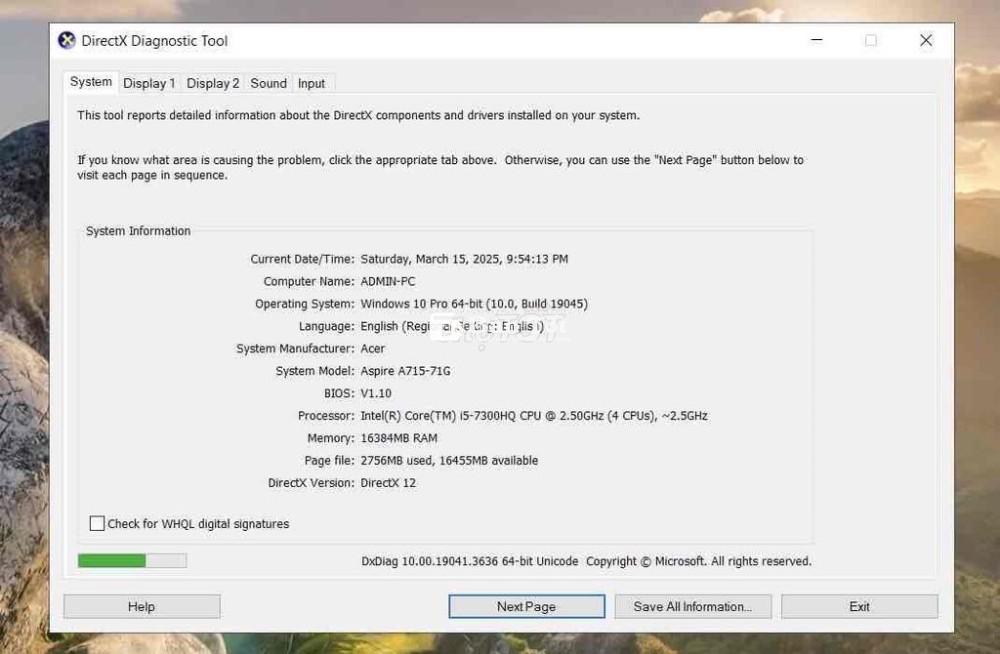This screenshot has height=654, width=1000.
Task: Click the DirectX Diagnostic Tool title icon
Action: click(x=66, y=40)
